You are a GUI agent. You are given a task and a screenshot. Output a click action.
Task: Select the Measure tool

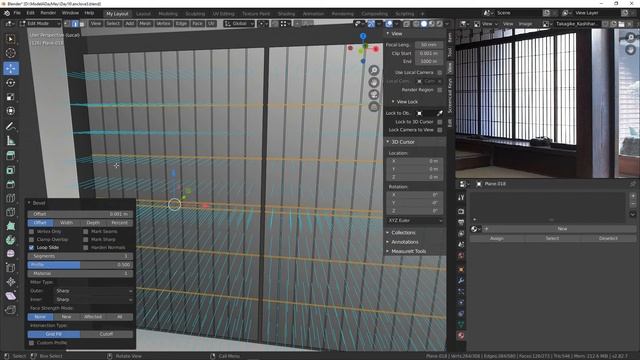point(11,141)
